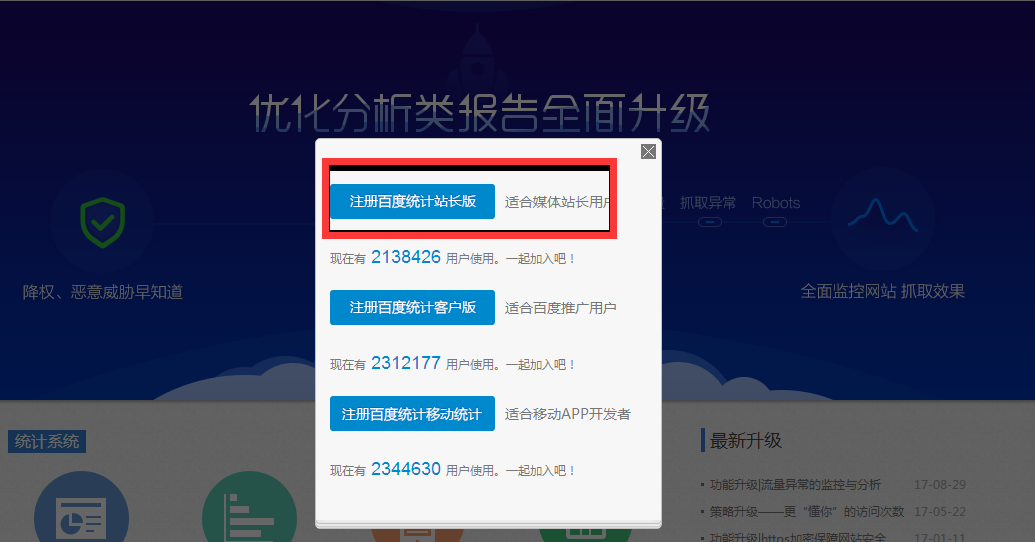This screenshot has height=542, width=1035.
Task: Open the 策略升级 更懂你 news link
Action: pyautogui.click(x=806, y=511)
